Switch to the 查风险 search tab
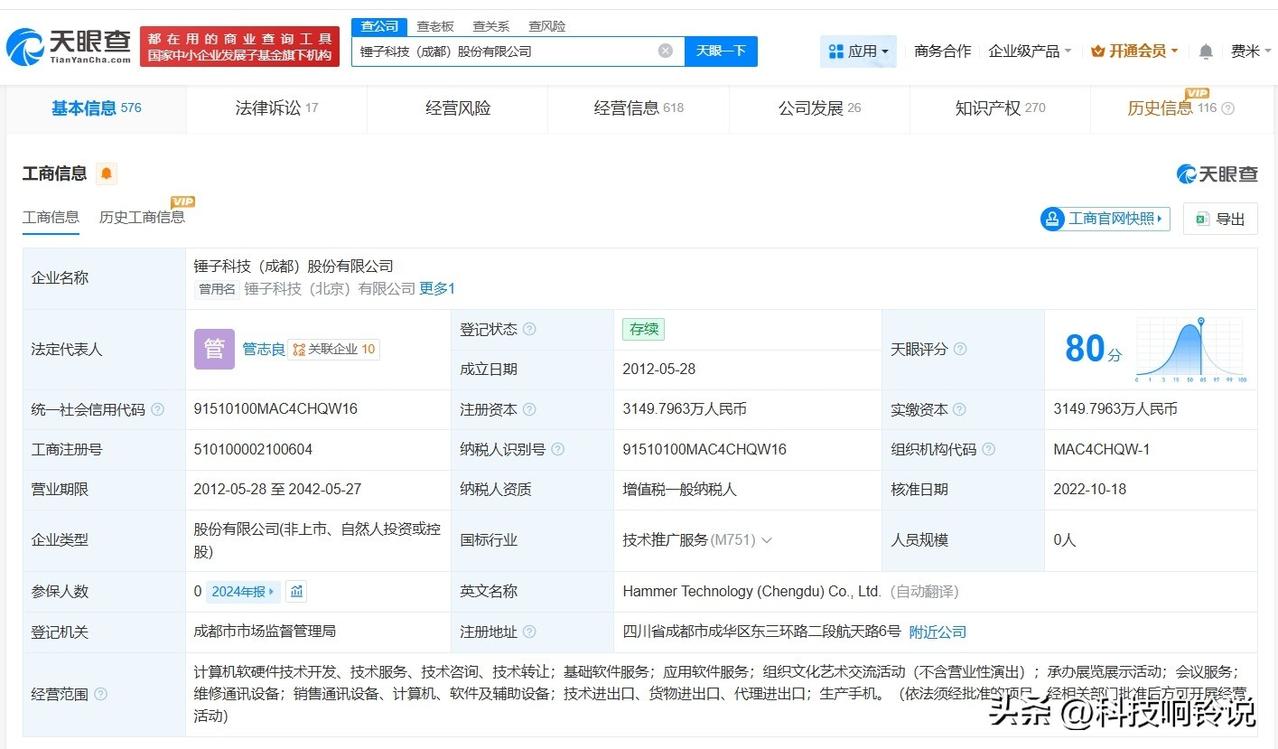Viewport: 1278px width, 749px height. point(547,26)
